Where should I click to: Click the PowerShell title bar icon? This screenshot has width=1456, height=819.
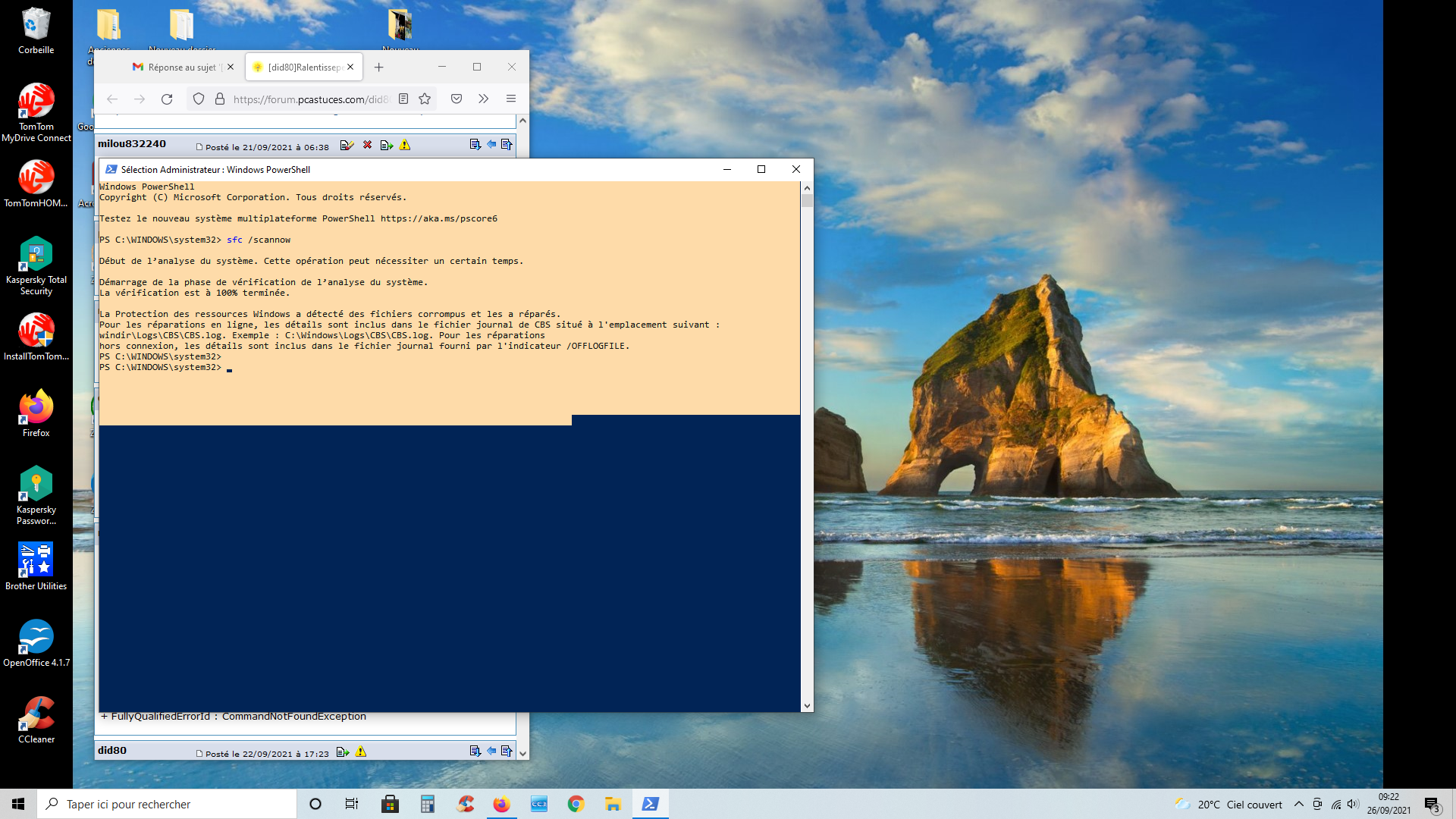click(111, 170)
